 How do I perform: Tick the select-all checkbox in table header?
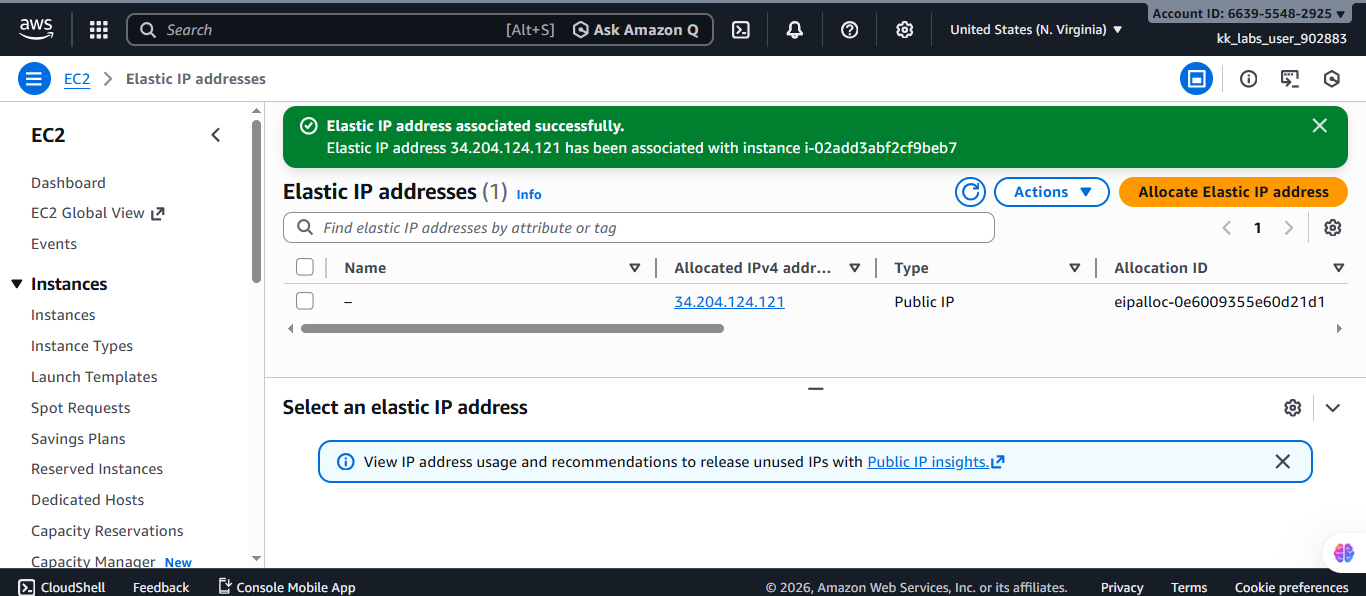tap(305, 267)
